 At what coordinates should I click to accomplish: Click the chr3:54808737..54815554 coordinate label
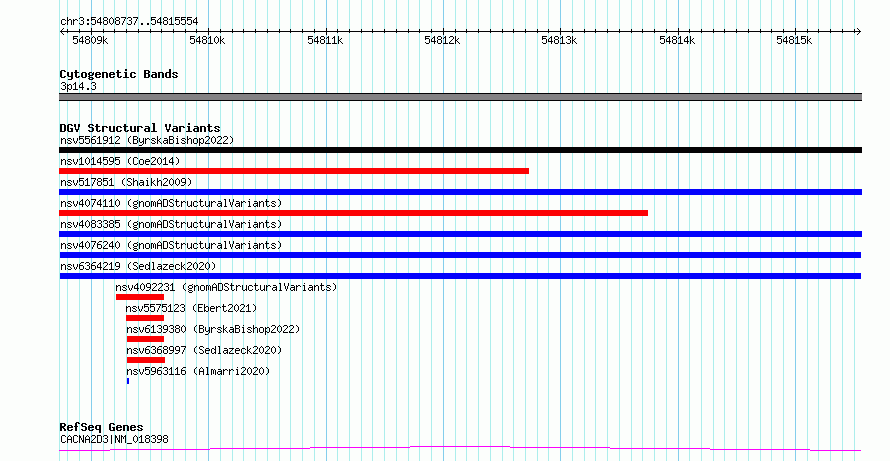[129, 22]
